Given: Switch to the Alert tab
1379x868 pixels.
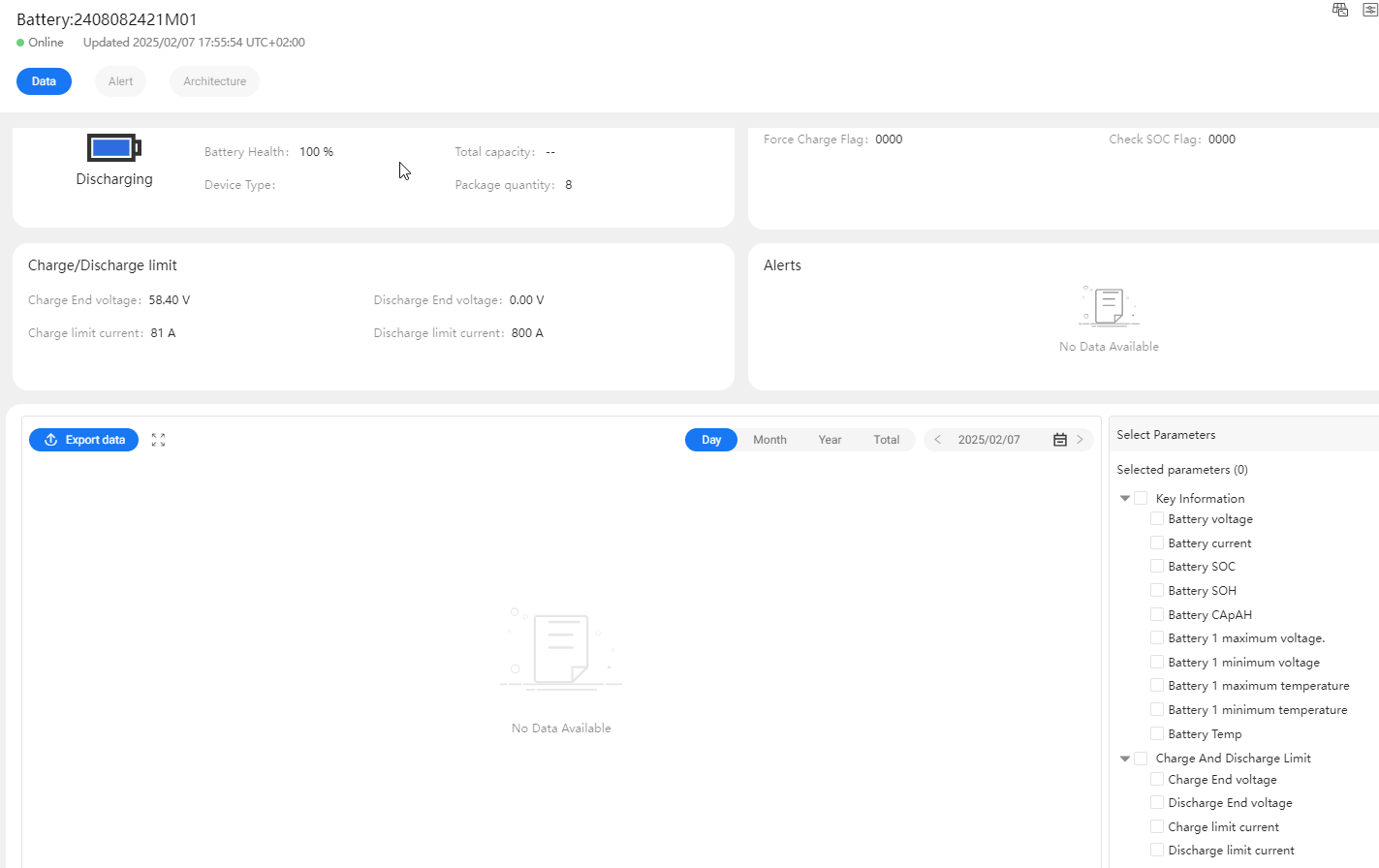Looking at the screenshot, I should coord(120,81).
